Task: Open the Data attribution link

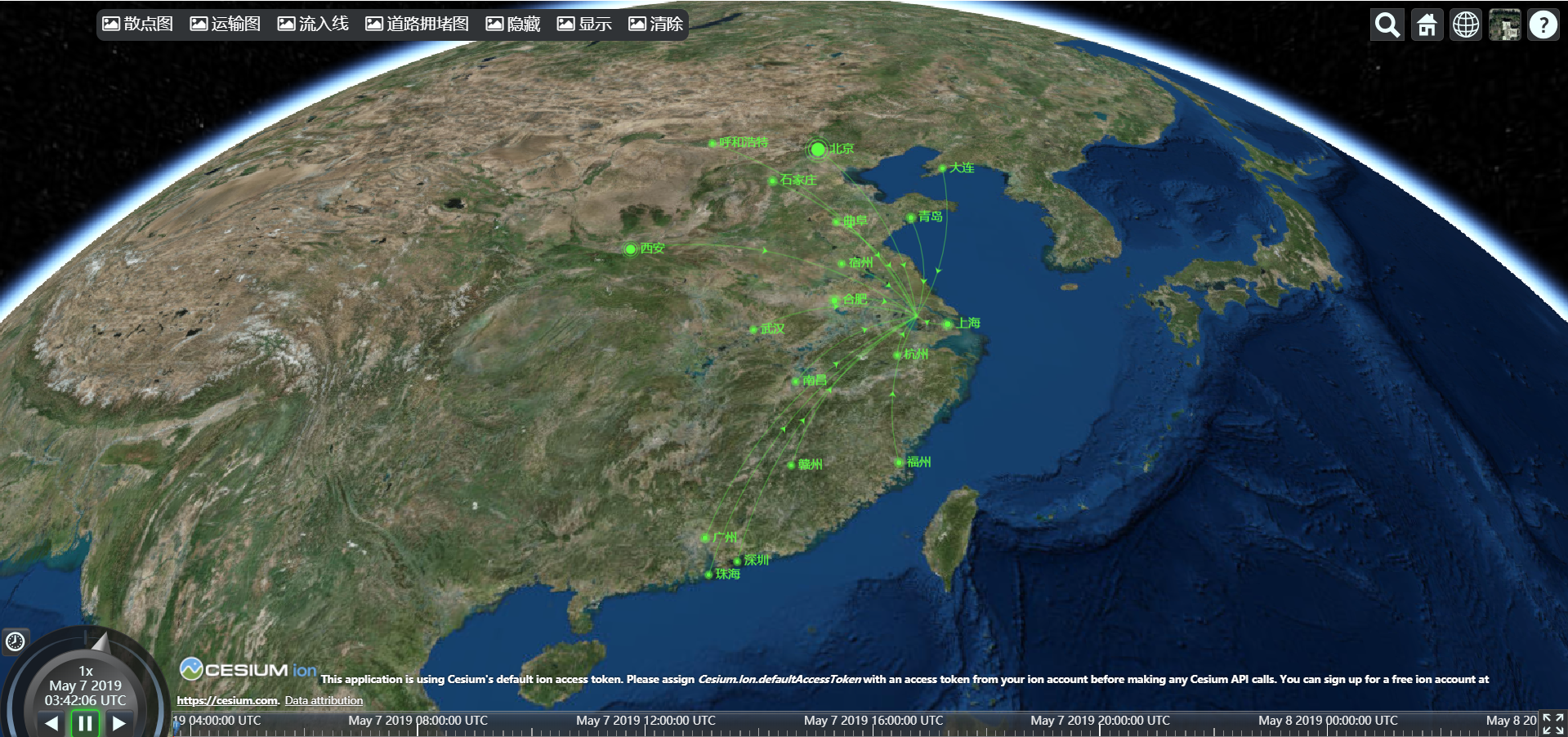Action: click(x=324, y=700)
